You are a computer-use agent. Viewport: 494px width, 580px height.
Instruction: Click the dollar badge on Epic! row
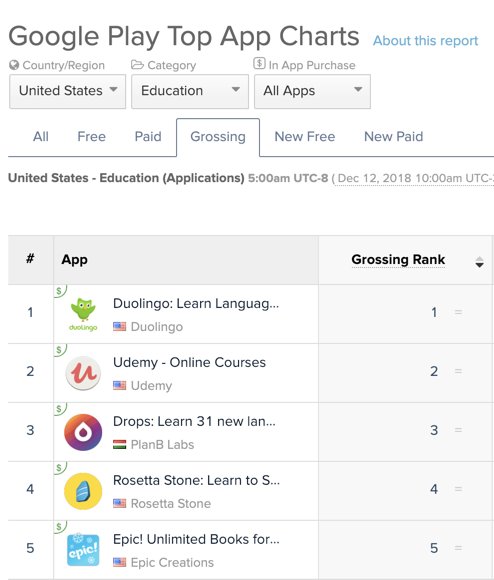[60, 527]
